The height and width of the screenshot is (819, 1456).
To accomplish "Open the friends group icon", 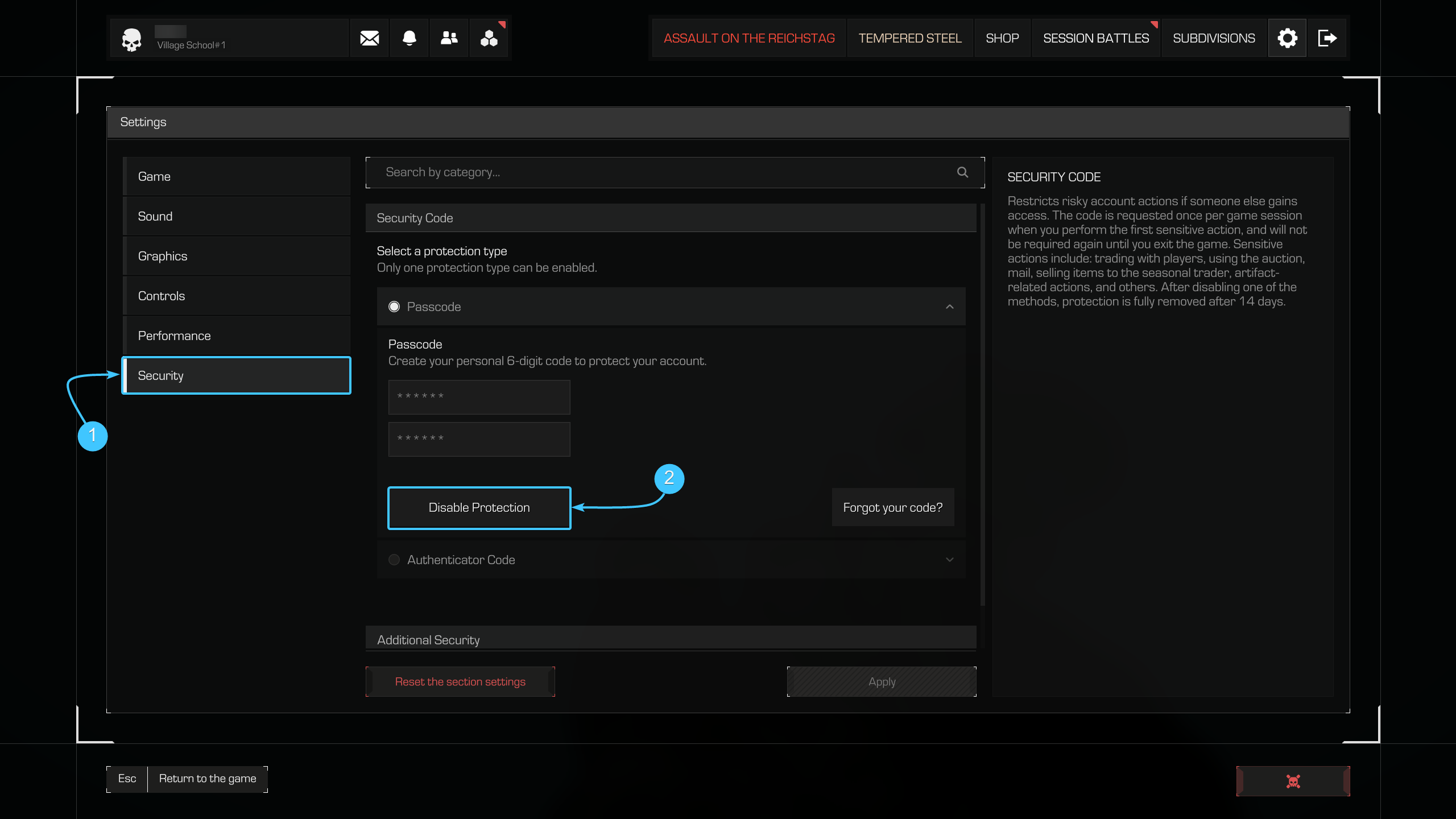I will click(449, 38).
